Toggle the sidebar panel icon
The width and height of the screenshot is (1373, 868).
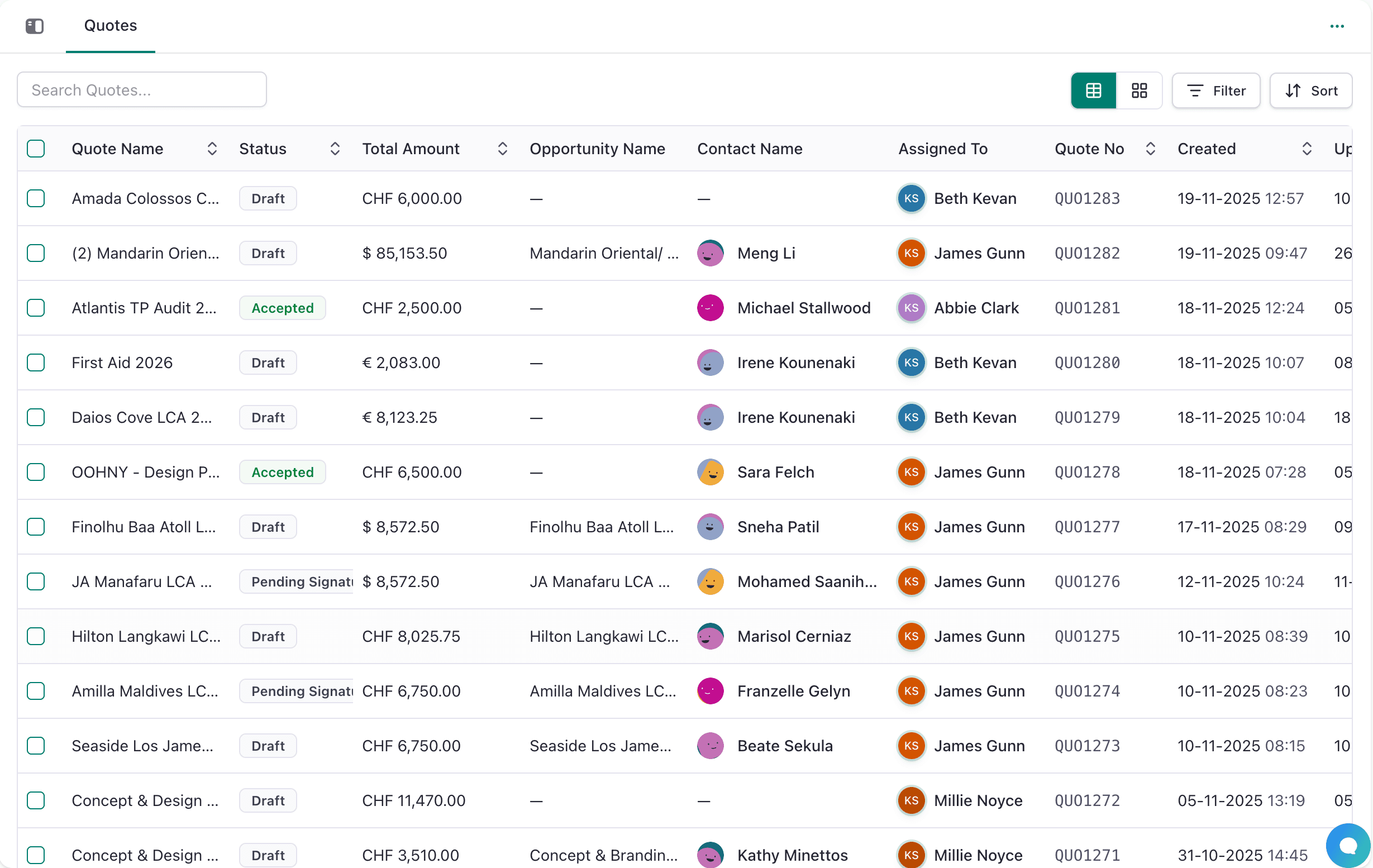pos(34,26)
